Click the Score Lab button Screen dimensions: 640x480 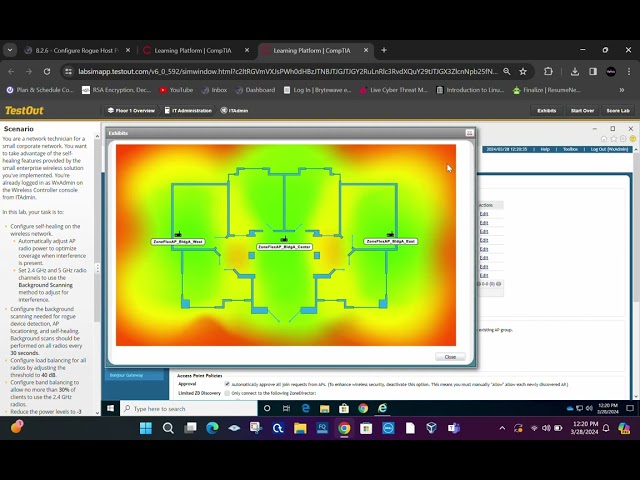[x=617, y=110]
